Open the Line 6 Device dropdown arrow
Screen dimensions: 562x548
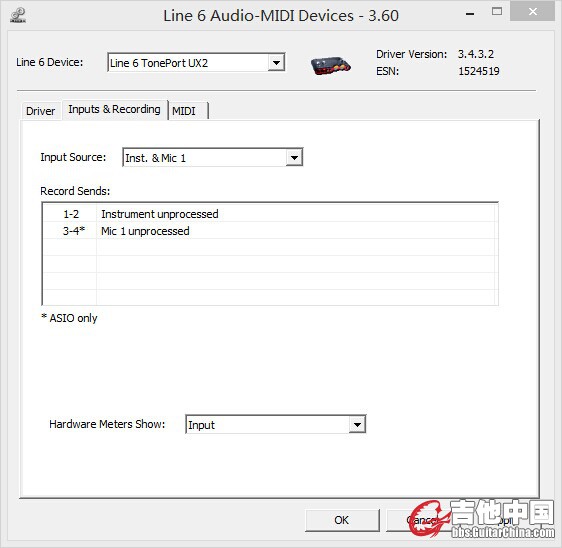point(276,63)
